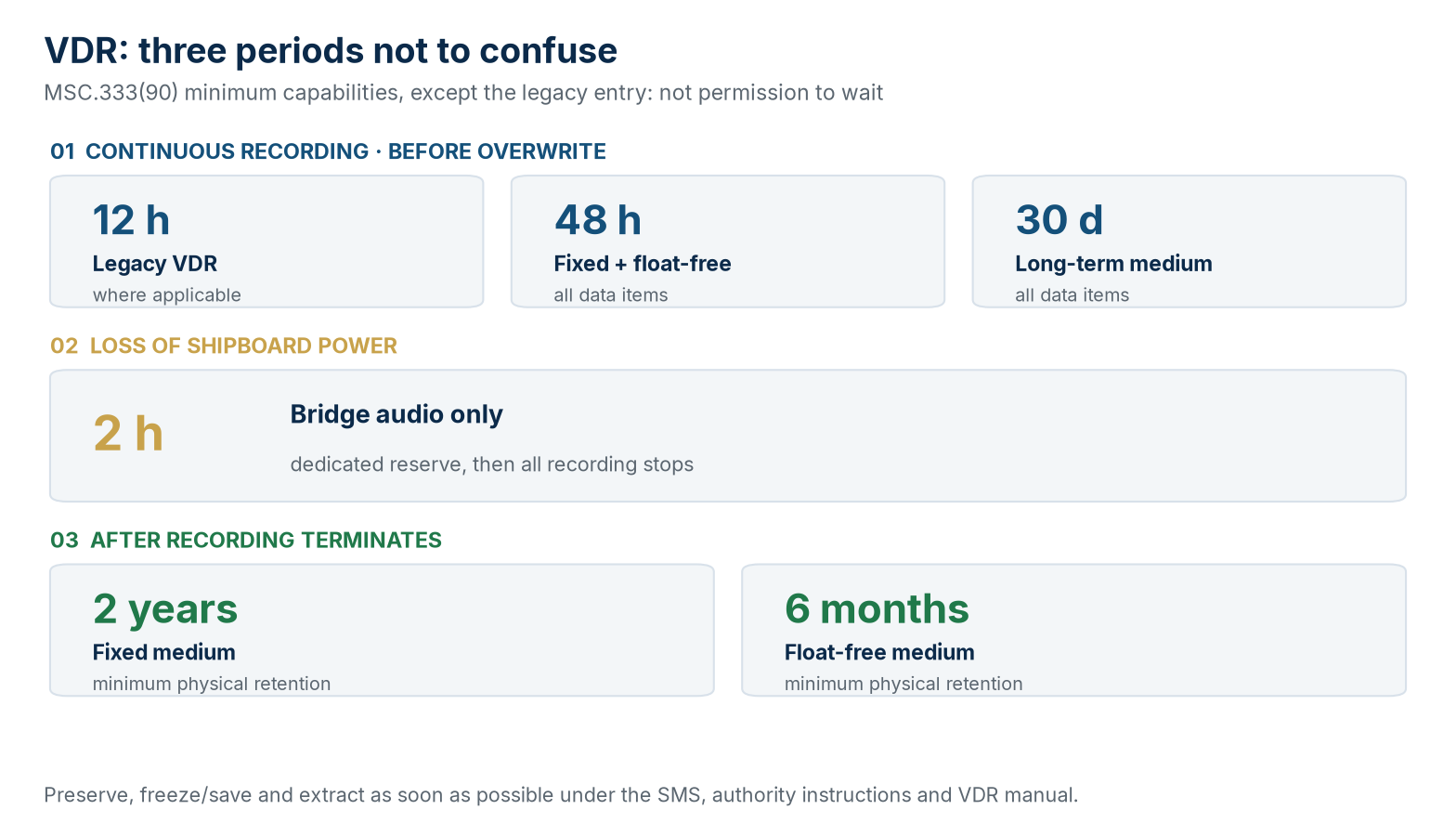Screen dimensions: 1456x836
Task: Click the 'dedicated reserve, then all recording stops' text
Action: [x=492, y=464]
